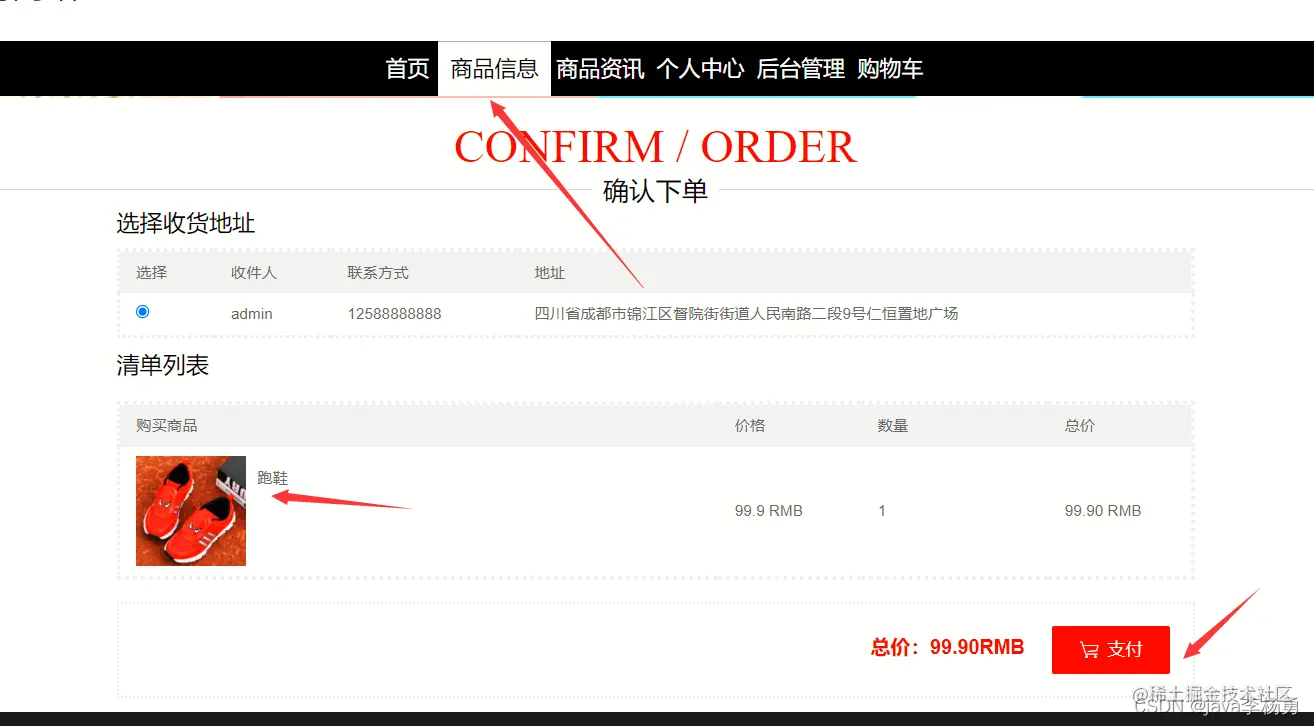This screenshot has height=726, width=1314.
Task: Click the phone number 12588888888
Action: 395,314
